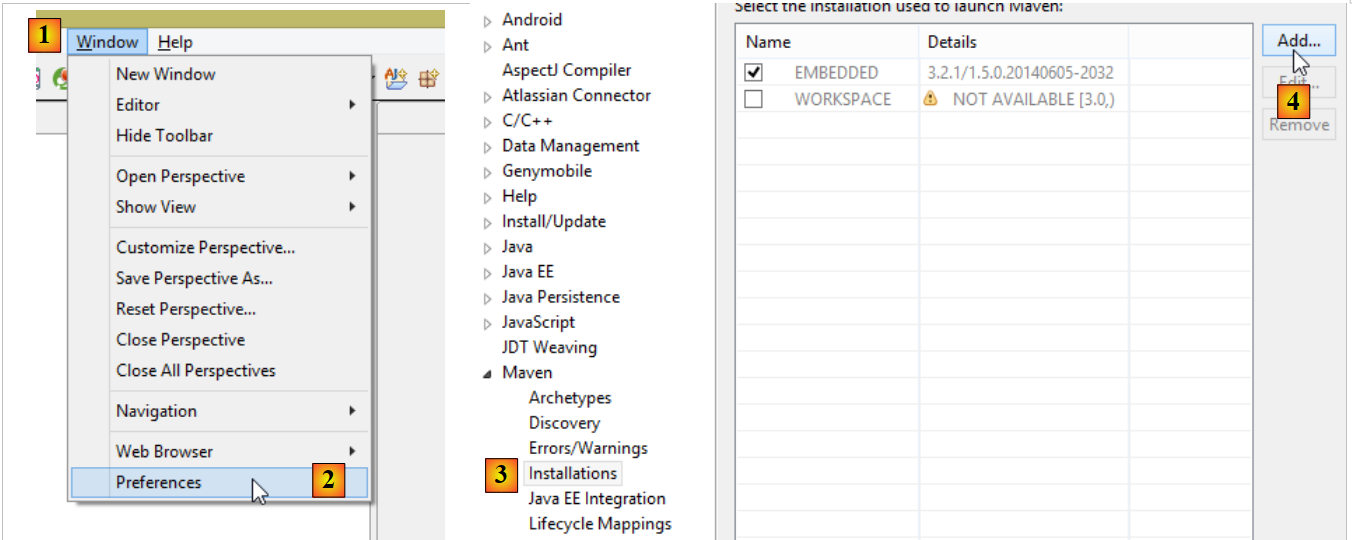Expand the Android preferences node
The width and height of the screenshot is (1352, 540).
coord(488,20)
